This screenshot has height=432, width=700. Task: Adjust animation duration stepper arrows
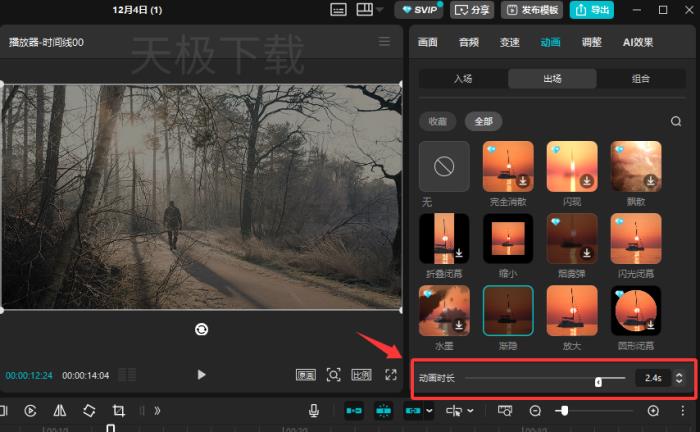[680, 378]
